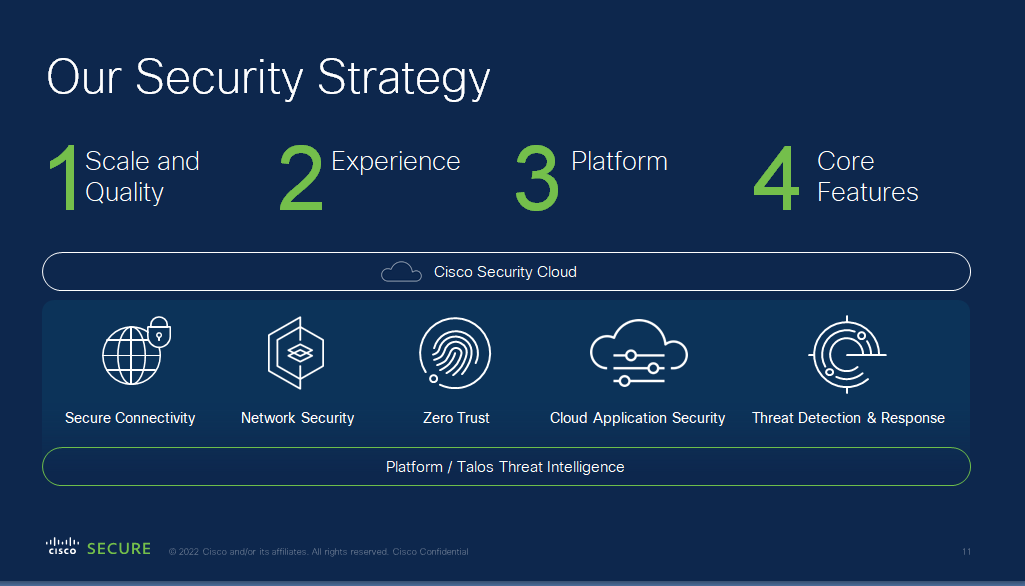Image resolution: width=1025 pixels, height=586 pixels.
Task: Click the Network Security hexagon icon
Action: [296, 353]
